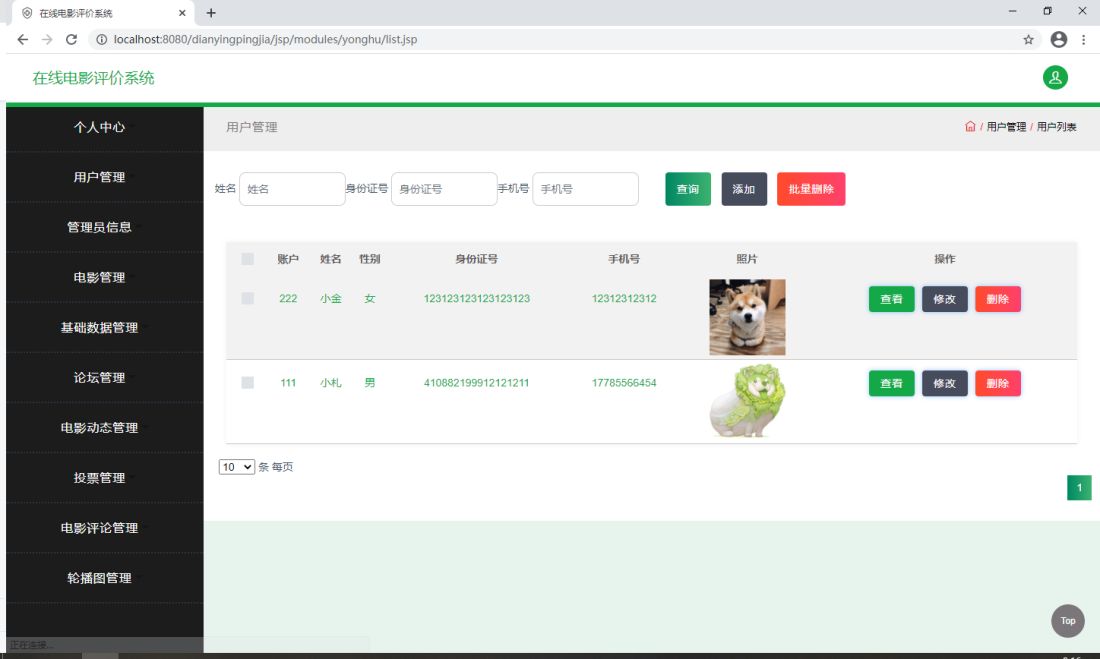This screenshot has width=1100, height=659.
Task: Toggle the select-all header checkbox
Action: pyautogui.click(x=248, y=259)
